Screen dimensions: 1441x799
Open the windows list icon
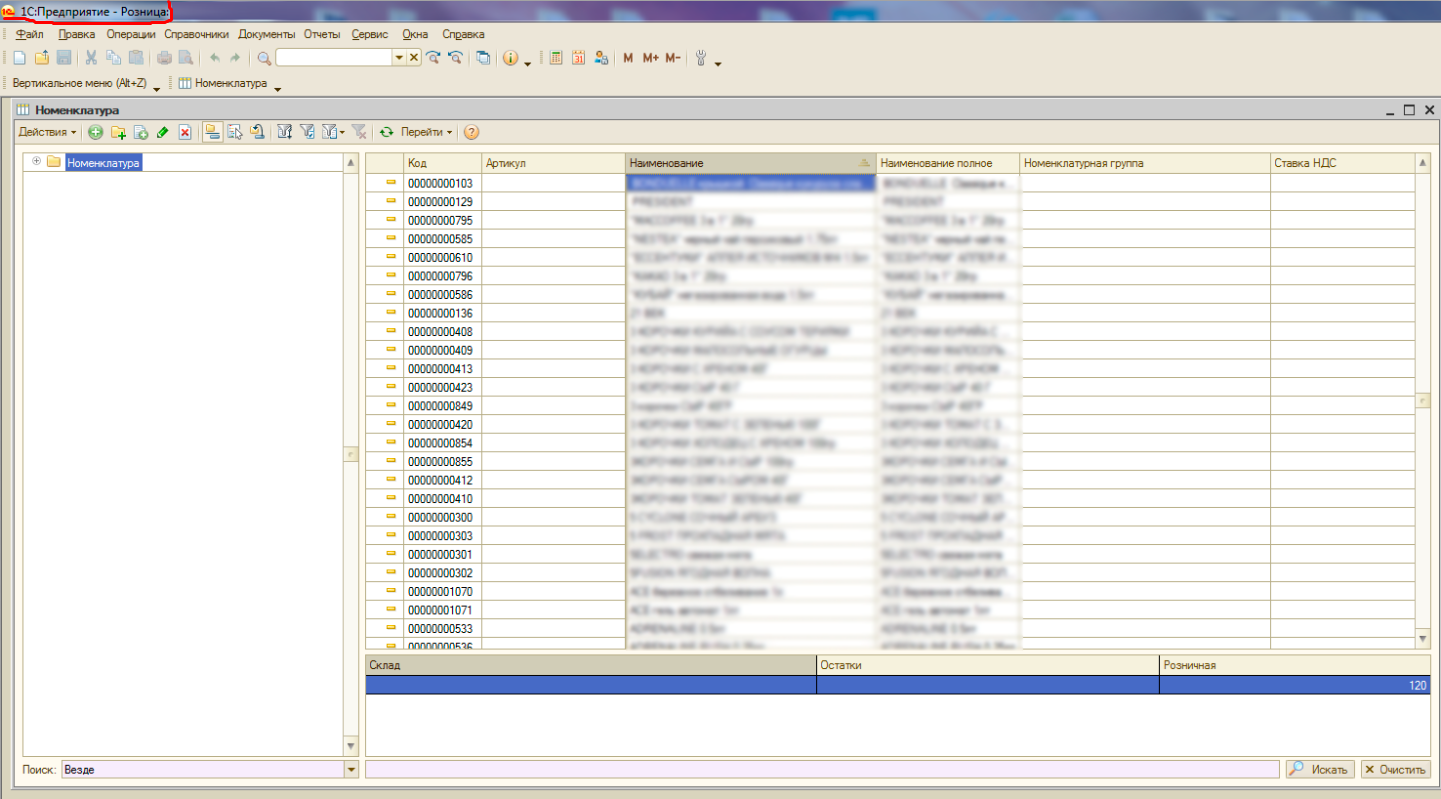(x=483, y=58)
